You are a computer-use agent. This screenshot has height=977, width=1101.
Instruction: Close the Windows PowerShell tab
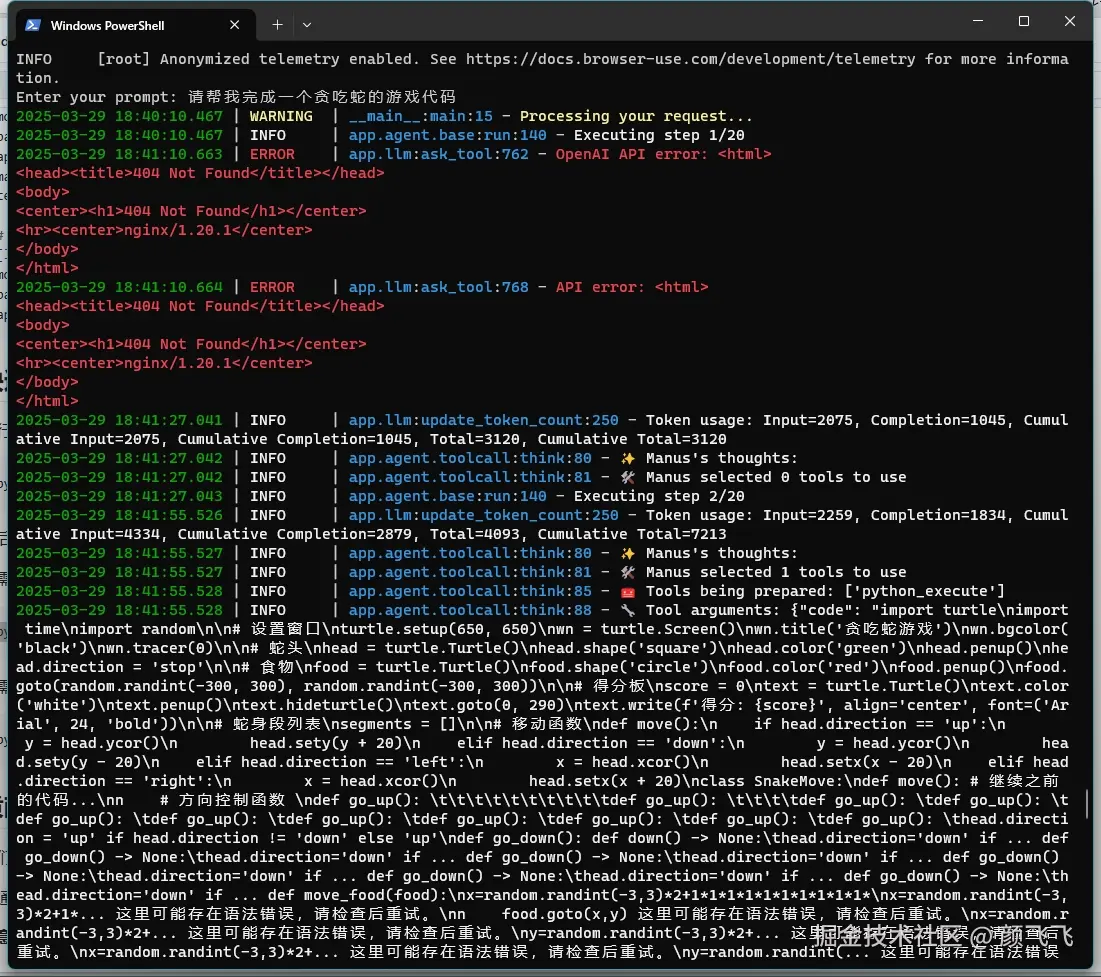click(x=235, y=25)
